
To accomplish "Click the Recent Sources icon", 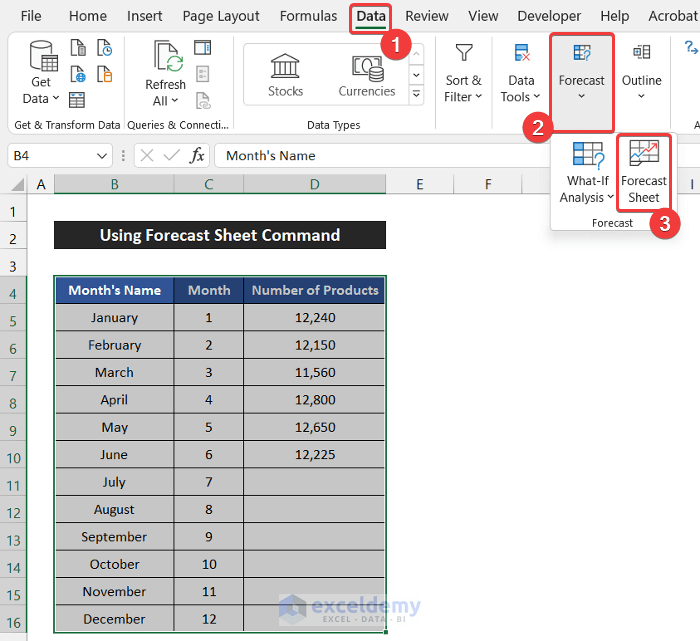I will click(x=105, y=47).
